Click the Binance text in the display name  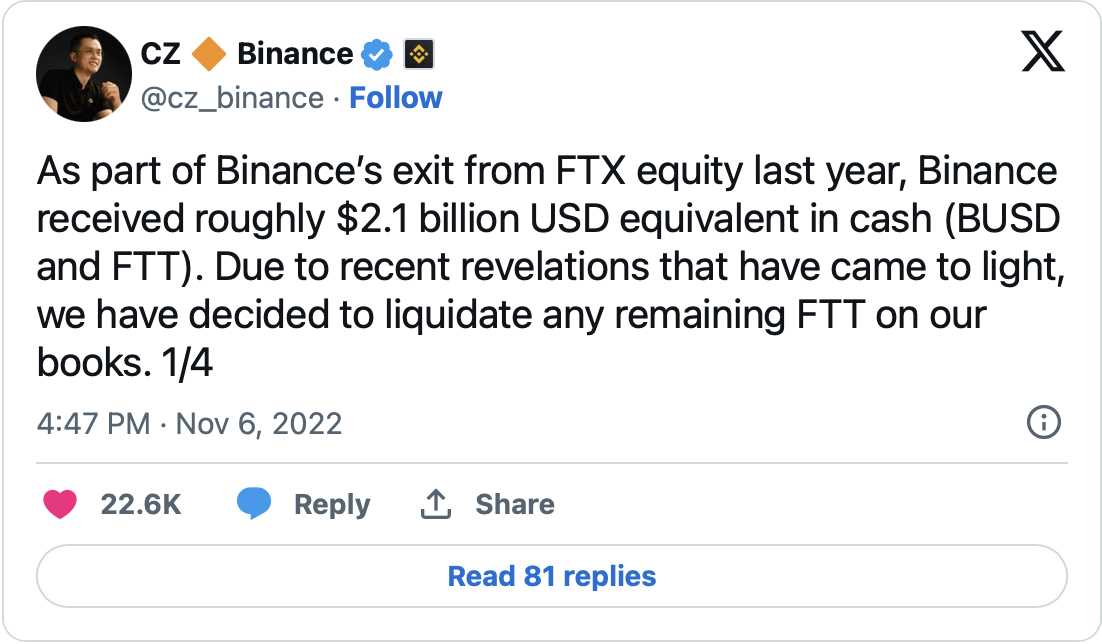[295, 54]
